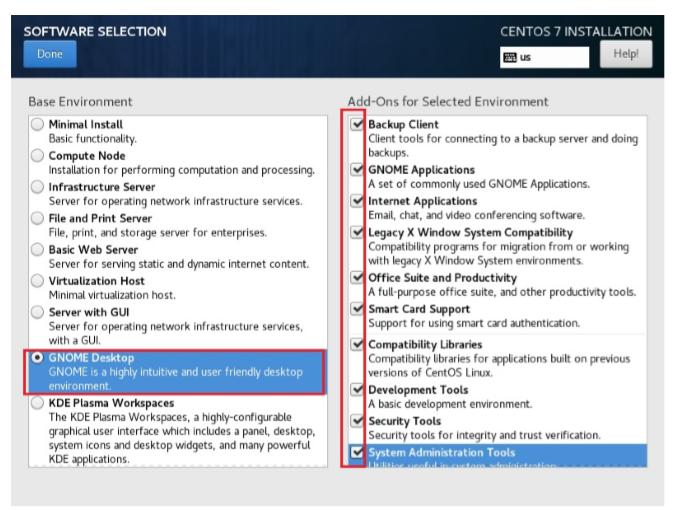
Task: Uncheck Smart Card Support
Action: pyautogui.click(x=358, y=309)
